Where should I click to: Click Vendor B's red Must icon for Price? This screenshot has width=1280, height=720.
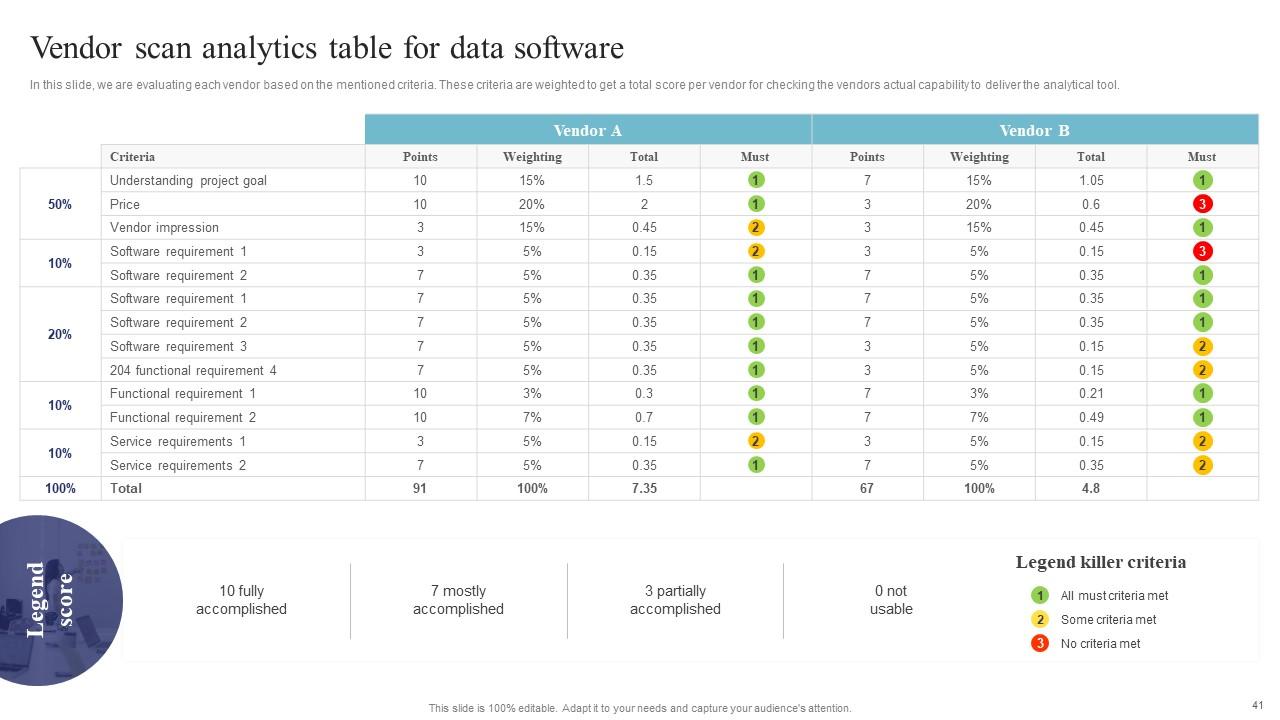[x=1202, y=204]
